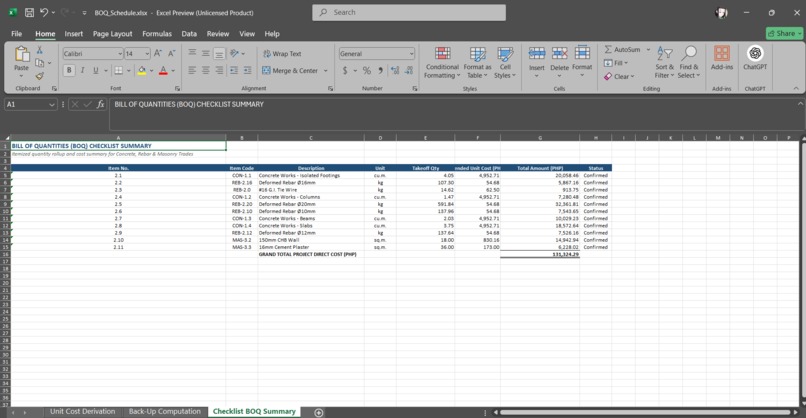The width and height of the screenshot is (806, 418).
Task: Apply yellow Fill Color swatch
Action: coord(142,71)
